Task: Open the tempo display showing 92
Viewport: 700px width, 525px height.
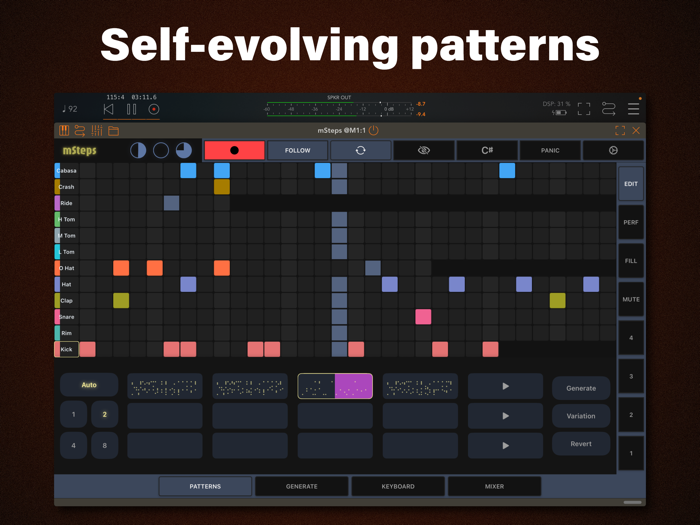Action: [70, 109]
